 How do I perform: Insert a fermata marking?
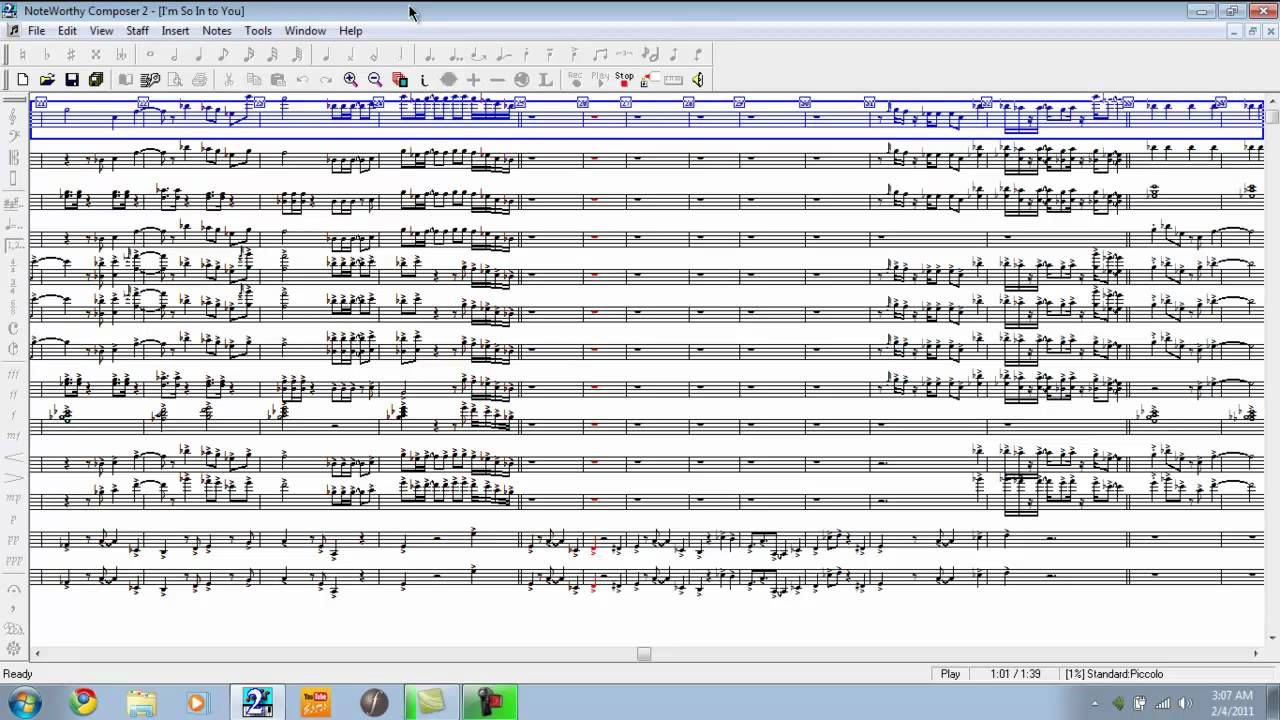pyautogui.click(x=14, y=589)
